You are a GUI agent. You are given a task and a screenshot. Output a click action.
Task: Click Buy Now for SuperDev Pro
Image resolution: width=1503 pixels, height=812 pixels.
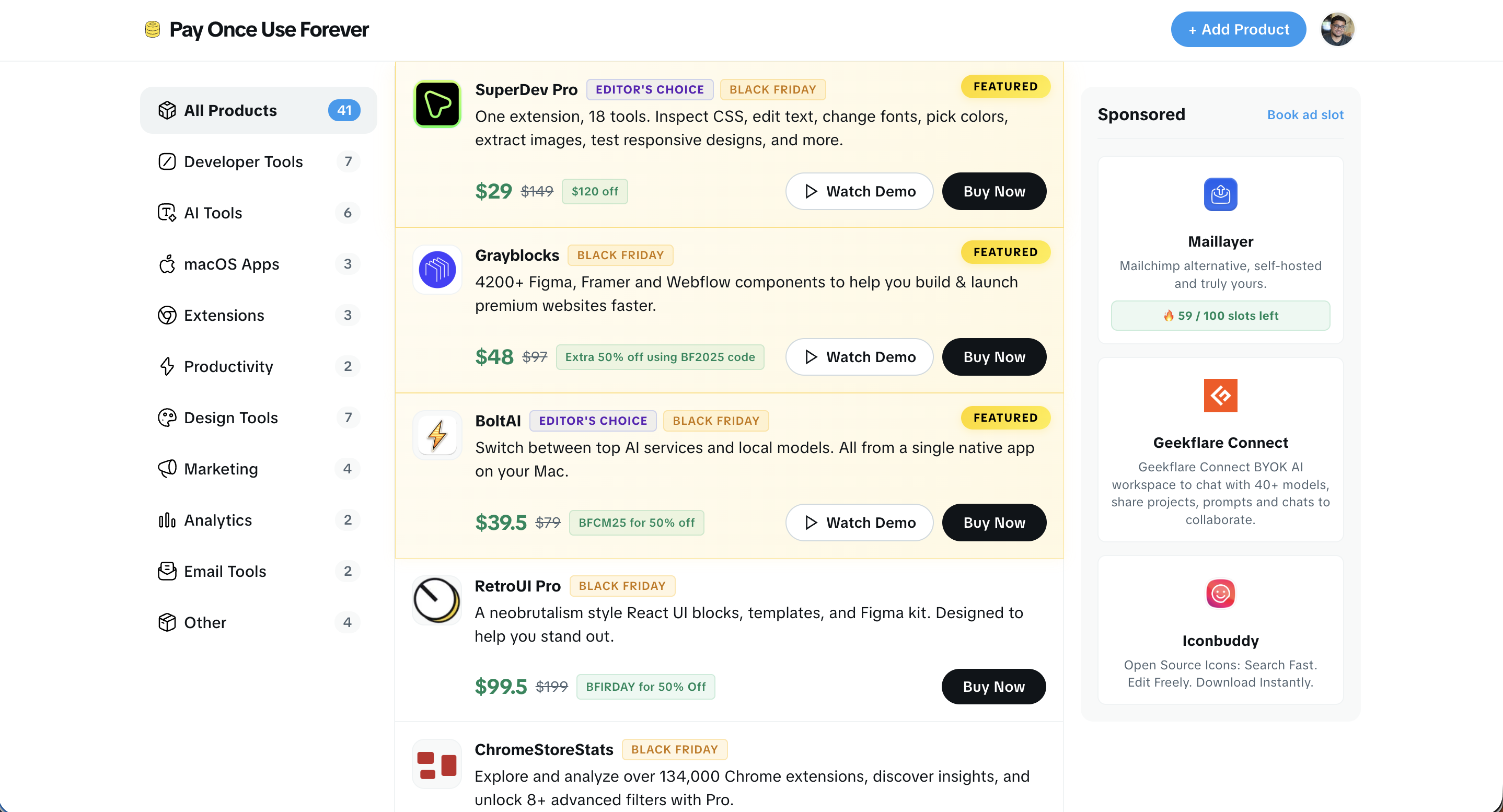pos(993,191)
